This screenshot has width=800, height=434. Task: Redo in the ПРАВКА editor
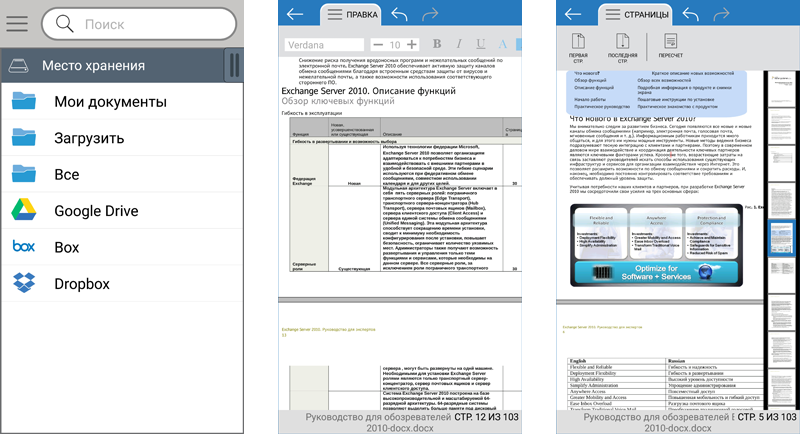pyautogui.click(x=430, y=14)
